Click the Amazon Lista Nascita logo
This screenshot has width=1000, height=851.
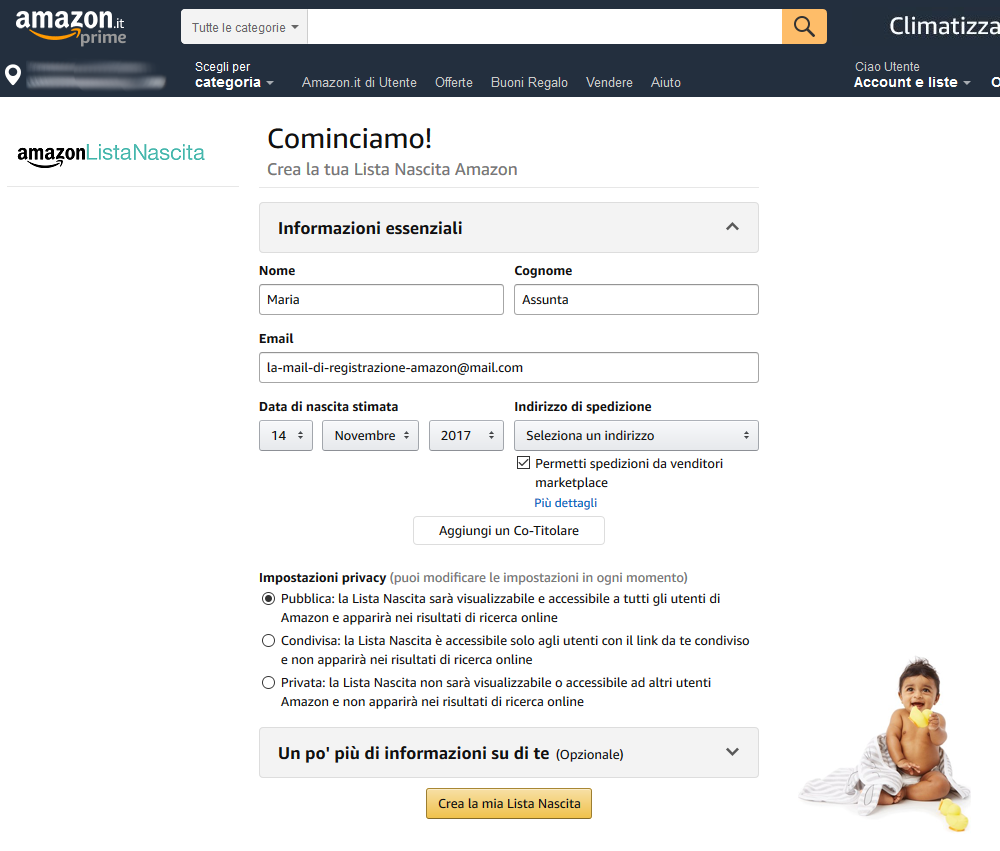pyautogui.click(x=111, y=153)
